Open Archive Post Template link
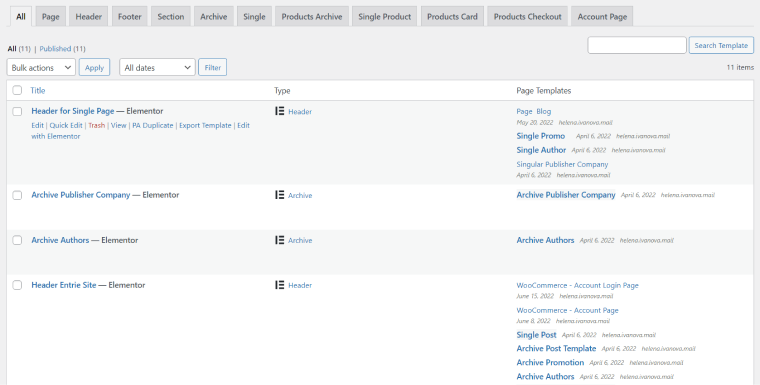This screenshot has height=385, width=760. [556, 348]
